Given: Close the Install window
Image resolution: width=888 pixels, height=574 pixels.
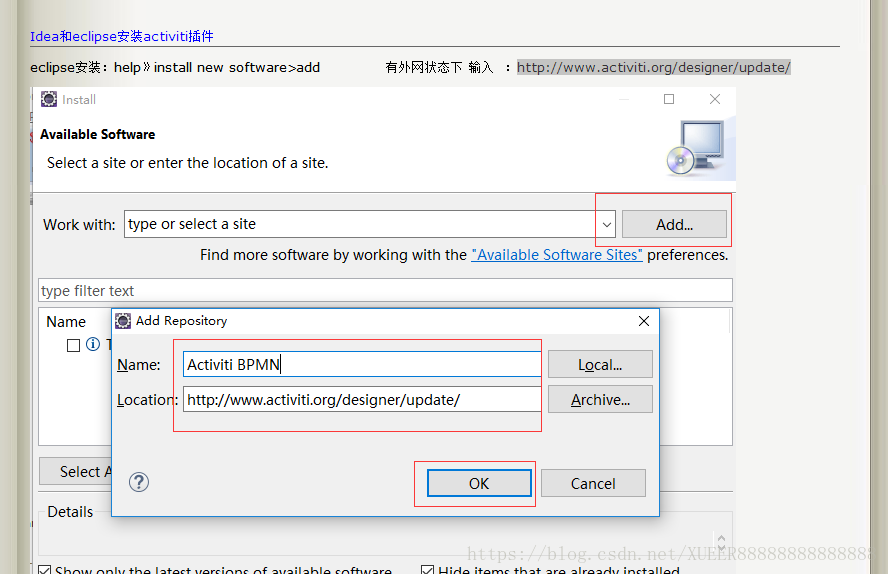Looking at the screenshot, I should (x=715, y=99).
